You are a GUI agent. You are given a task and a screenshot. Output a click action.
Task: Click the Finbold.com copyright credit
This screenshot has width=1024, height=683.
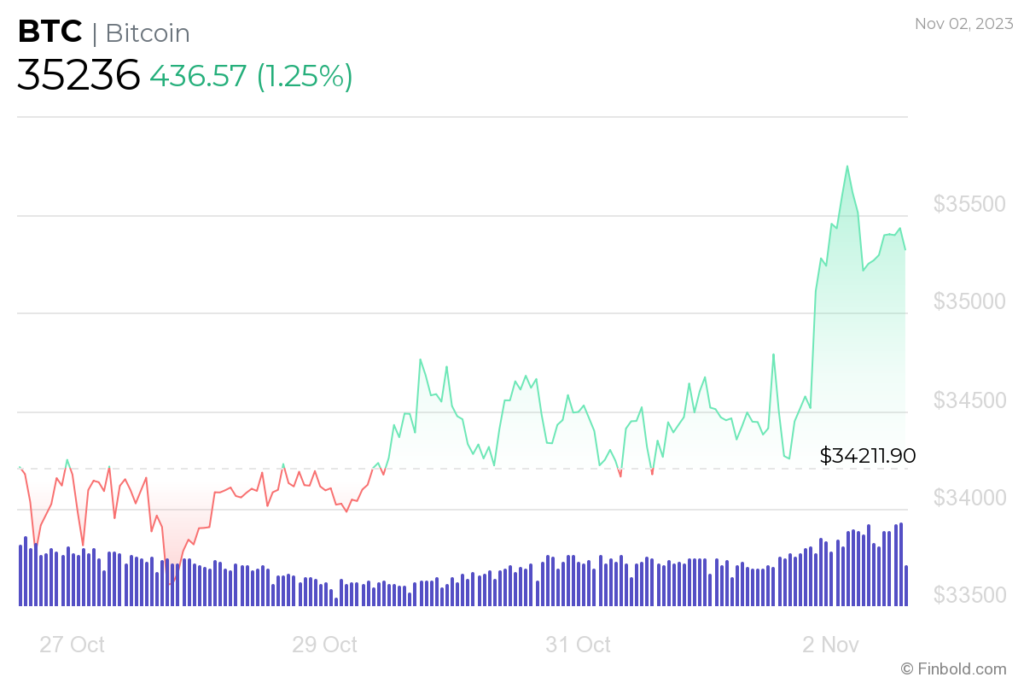point(953,669)
